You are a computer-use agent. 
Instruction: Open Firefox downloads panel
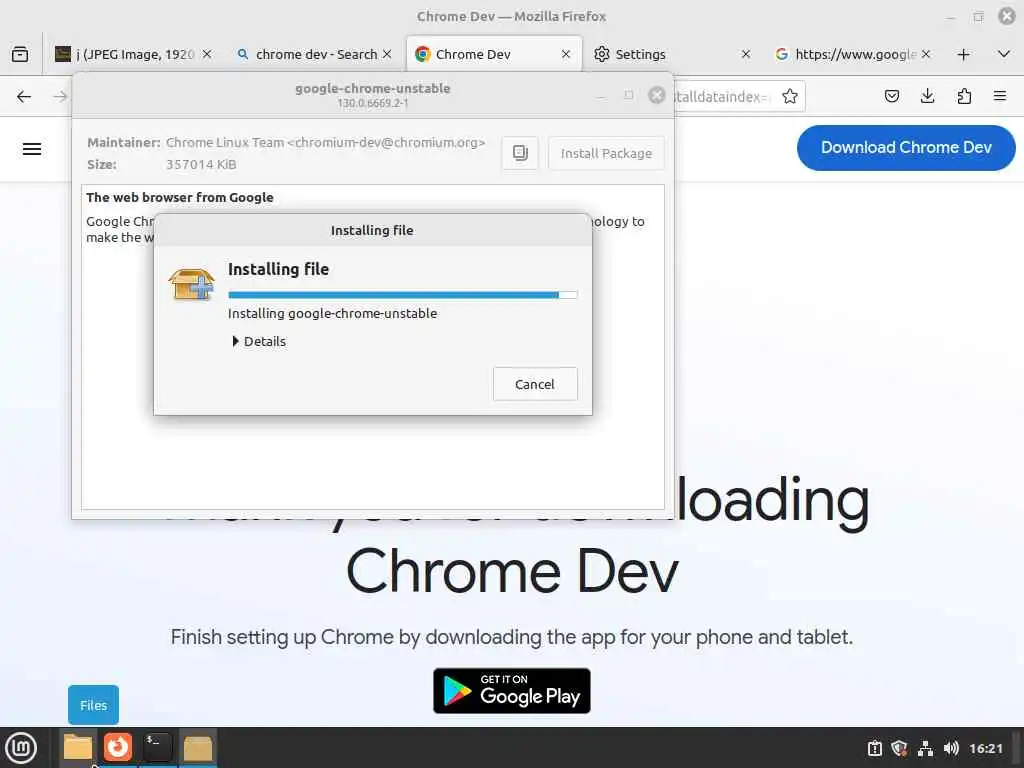click(927, 97)
